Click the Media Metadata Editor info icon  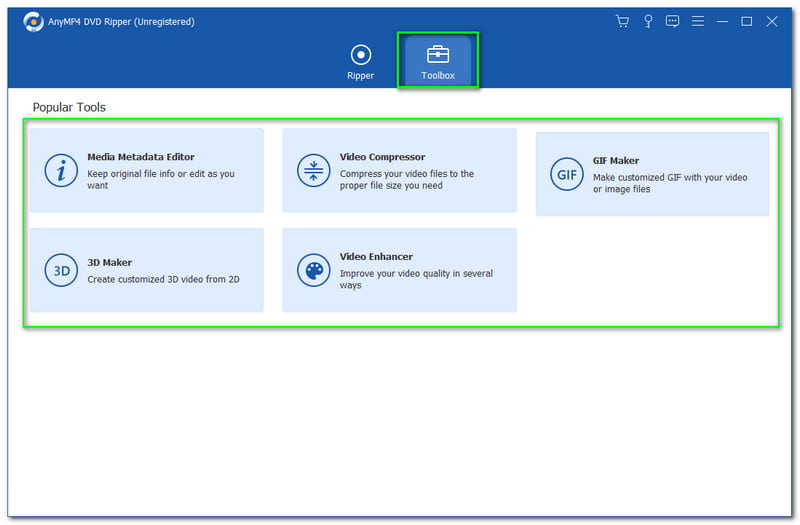(61, 170)
